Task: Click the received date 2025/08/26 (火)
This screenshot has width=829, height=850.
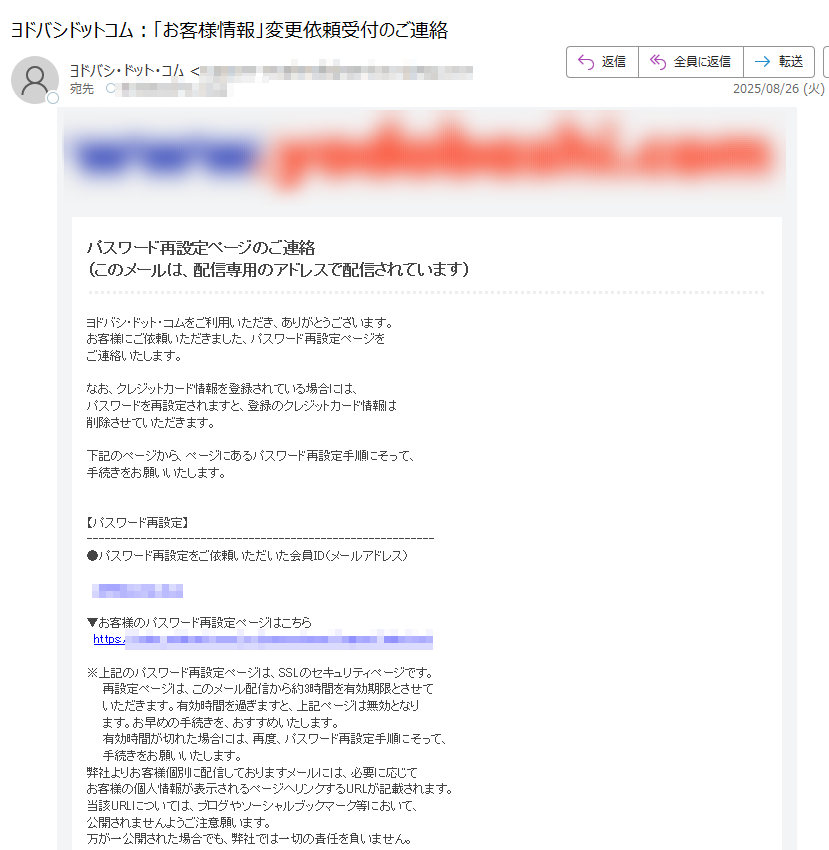Action: click(779, 89)
